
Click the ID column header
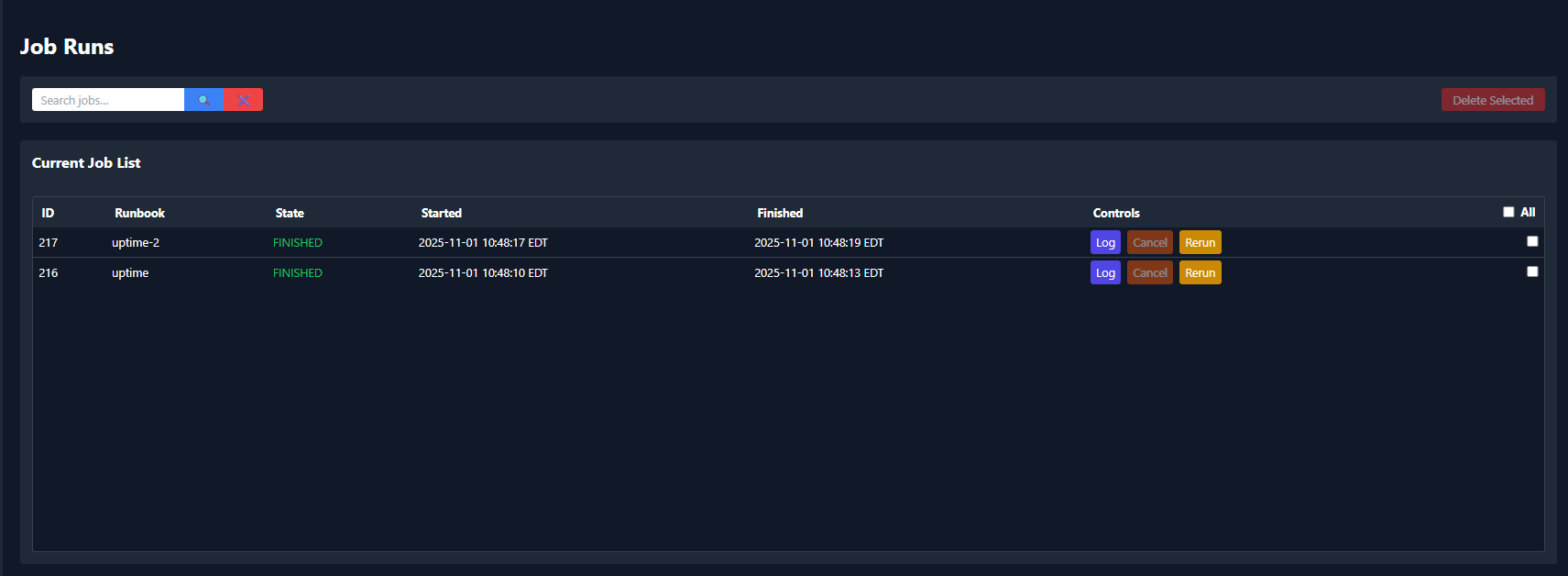pos(47,212)
